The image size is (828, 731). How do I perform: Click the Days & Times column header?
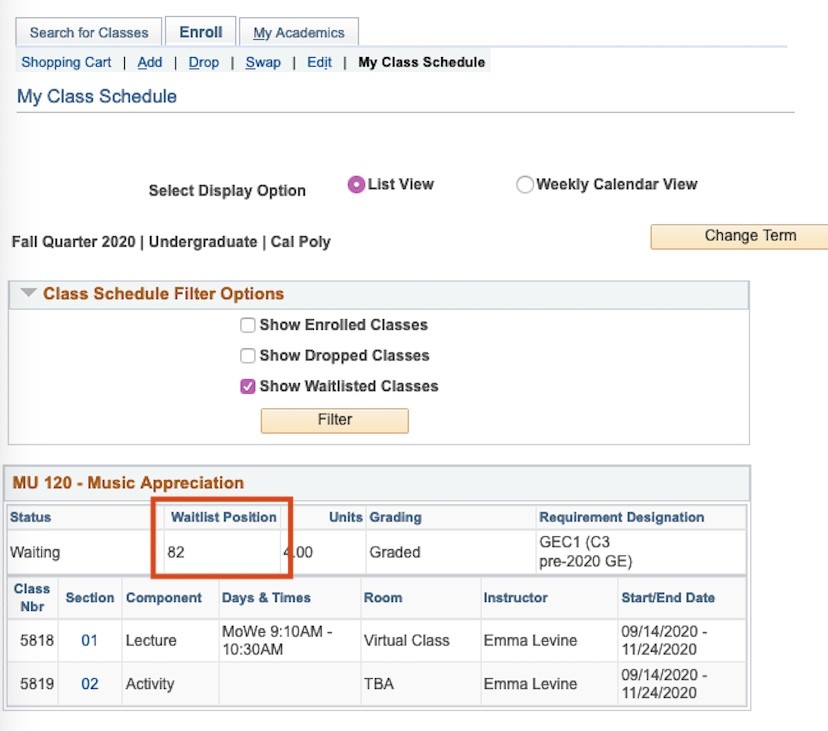tap(266, 597)
